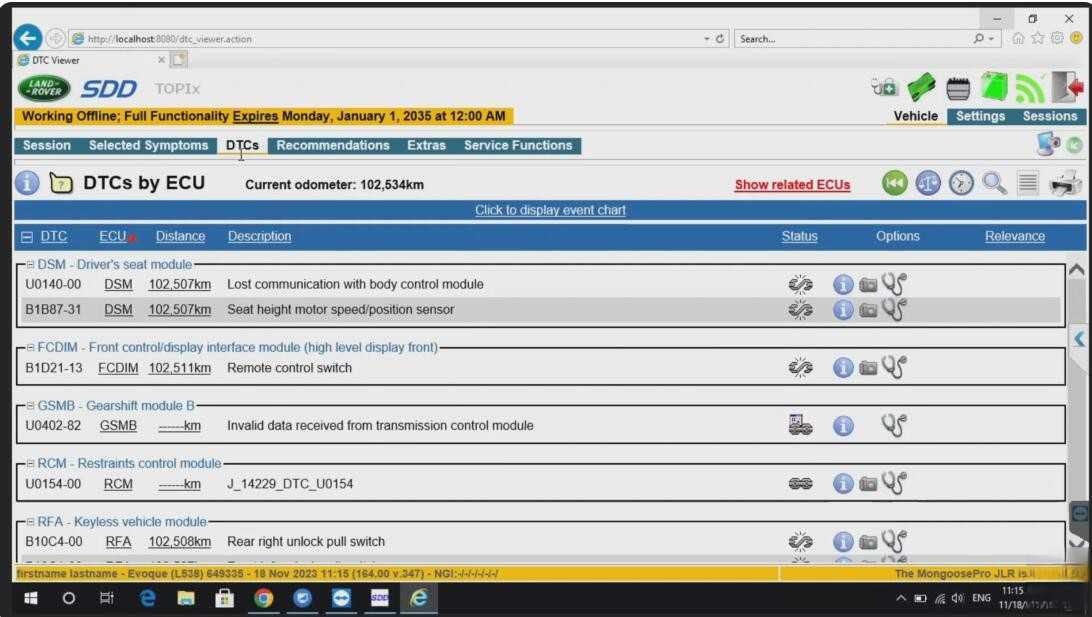The width and height of the screenshot is (1092, 617).
Task: Open info for U0140-00 DTC
Action: click(x=843, y=284)
